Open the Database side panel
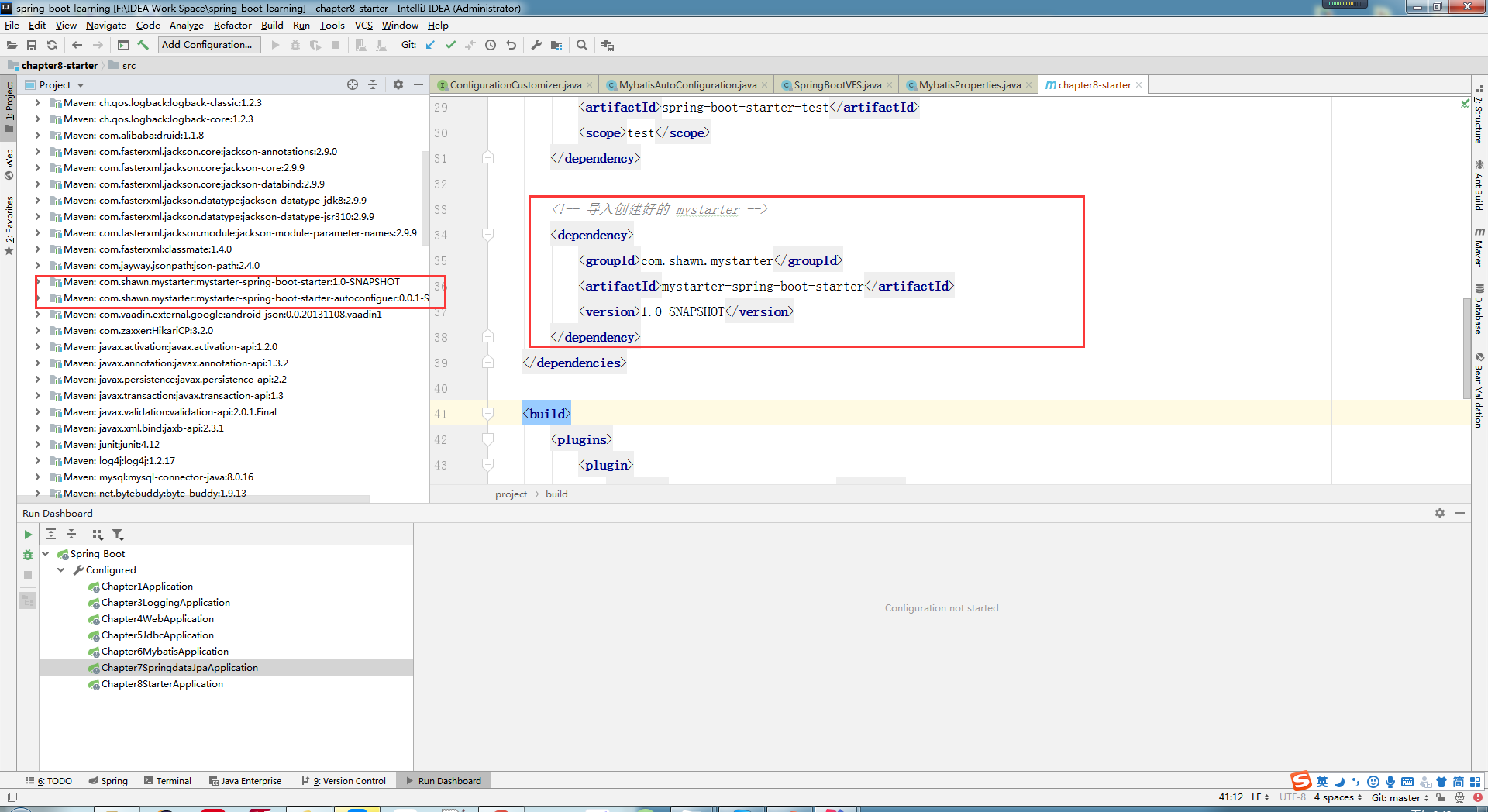 click(x=1479, y=308)
